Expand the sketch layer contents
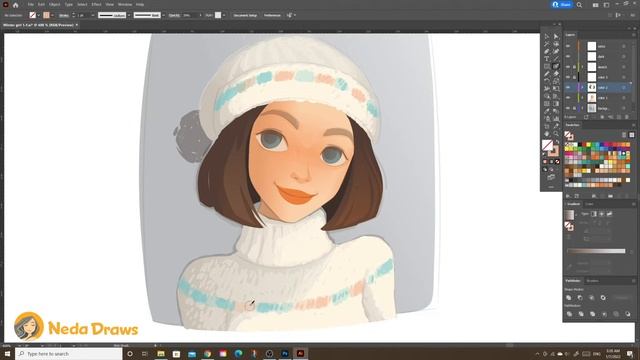 pos(583,67)
